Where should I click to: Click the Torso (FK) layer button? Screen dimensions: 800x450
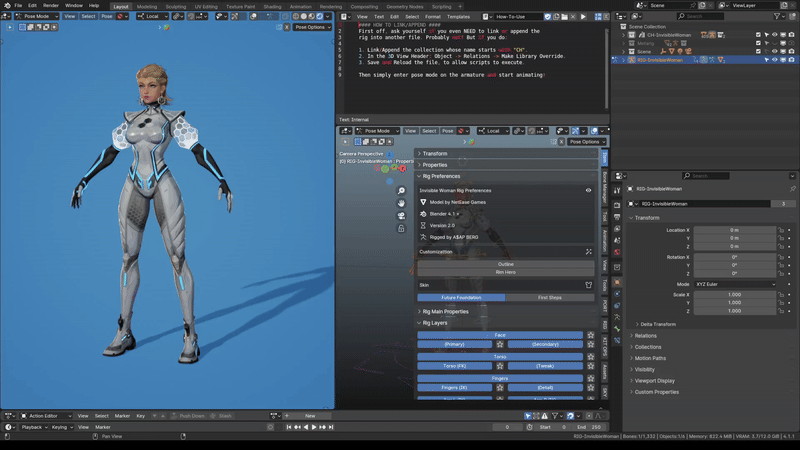click(455, 366)
